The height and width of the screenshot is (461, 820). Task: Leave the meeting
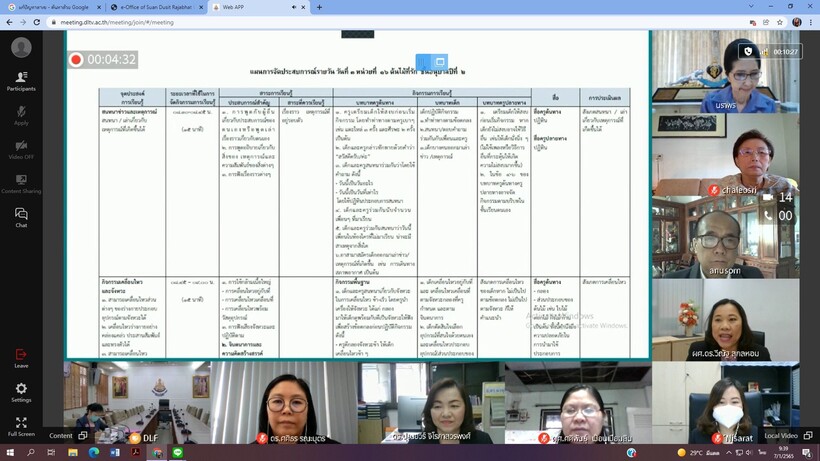[x=21, y=358]
